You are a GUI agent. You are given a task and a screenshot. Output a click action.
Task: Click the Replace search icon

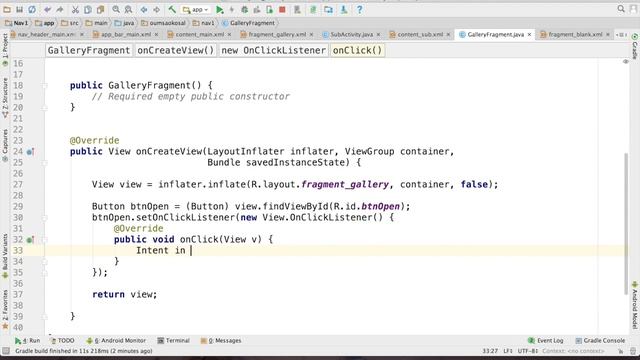[x=128, y=9]
